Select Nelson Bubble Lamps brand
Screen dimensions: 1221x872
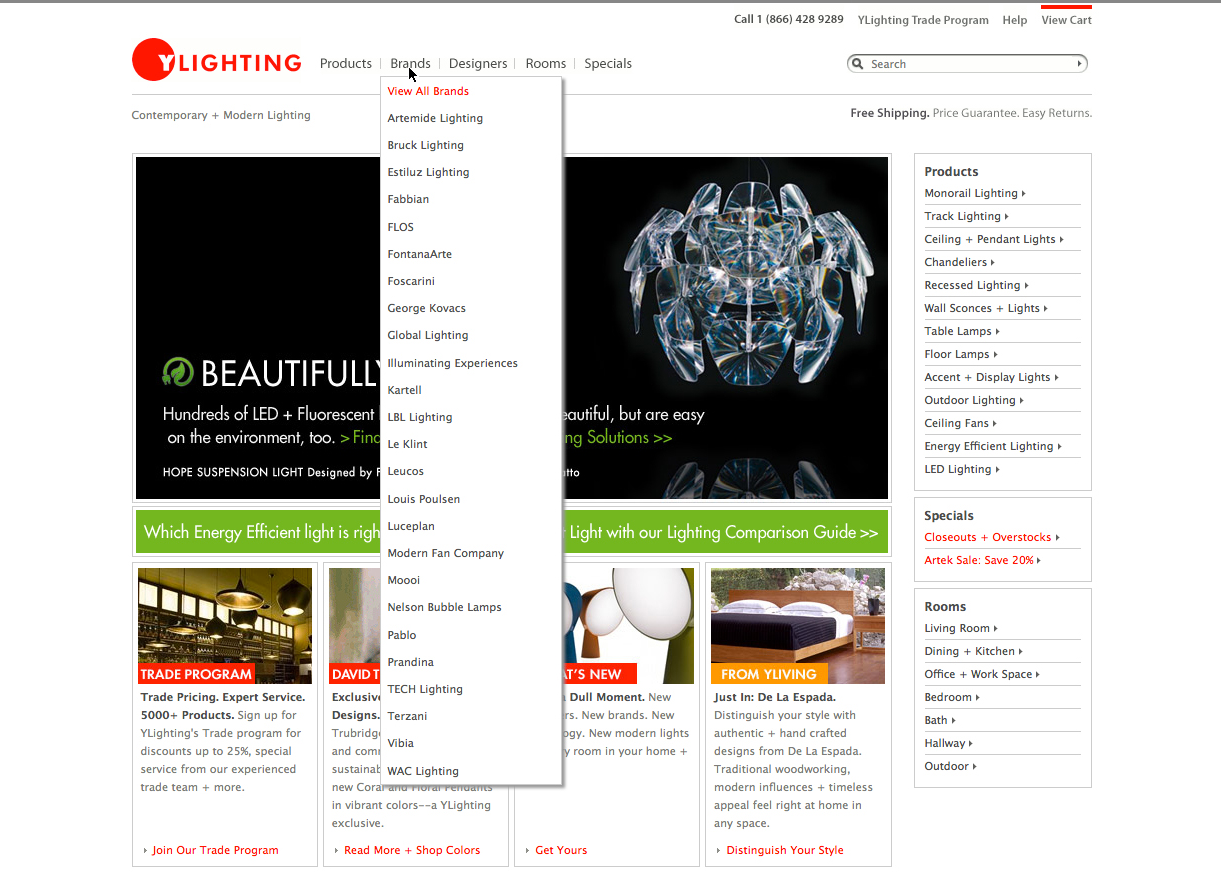(445, 607)
